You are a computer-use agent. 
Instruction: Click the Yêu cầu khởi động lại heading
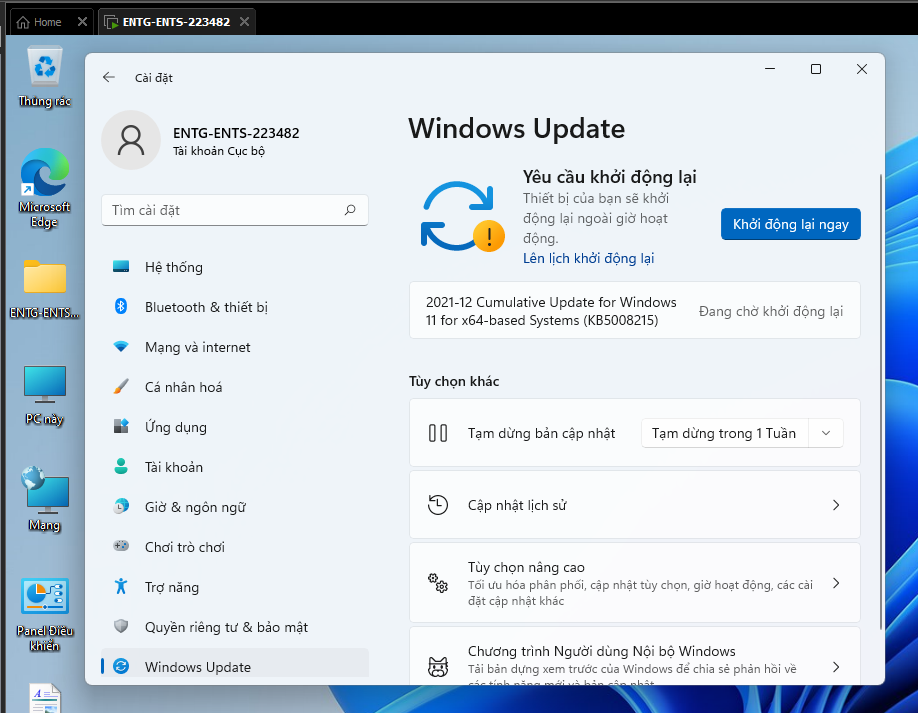[x=609, y=177]
